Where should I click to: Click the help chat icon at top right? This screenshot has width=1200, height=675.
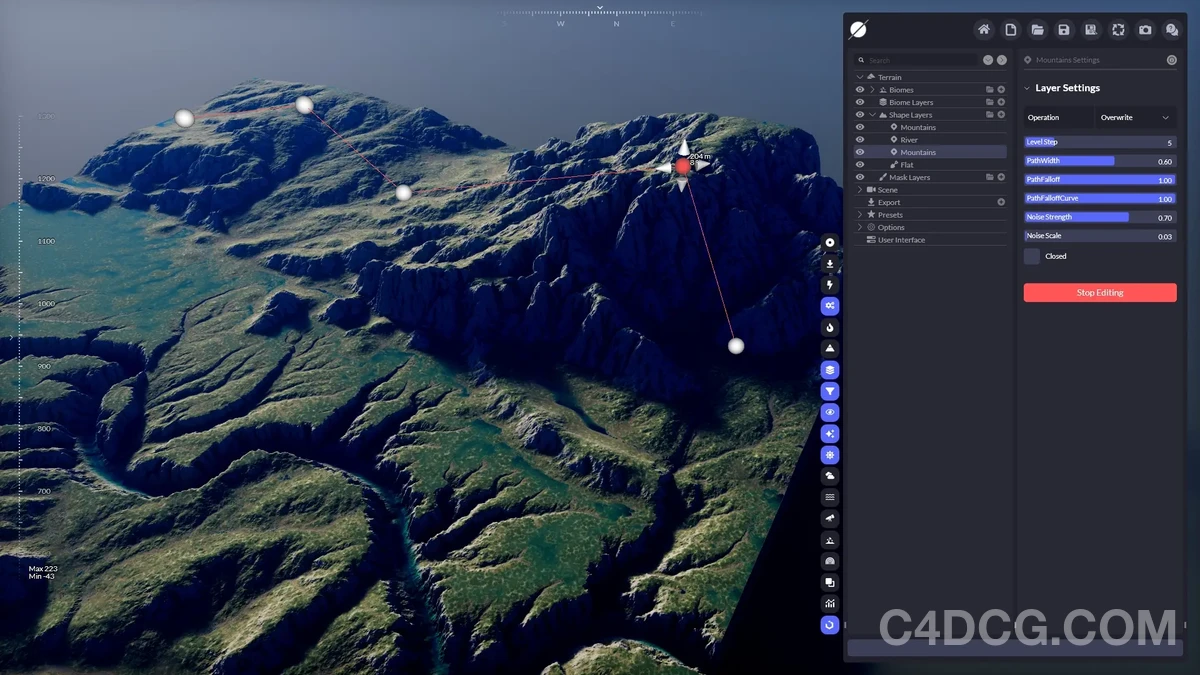[1172, 29]
